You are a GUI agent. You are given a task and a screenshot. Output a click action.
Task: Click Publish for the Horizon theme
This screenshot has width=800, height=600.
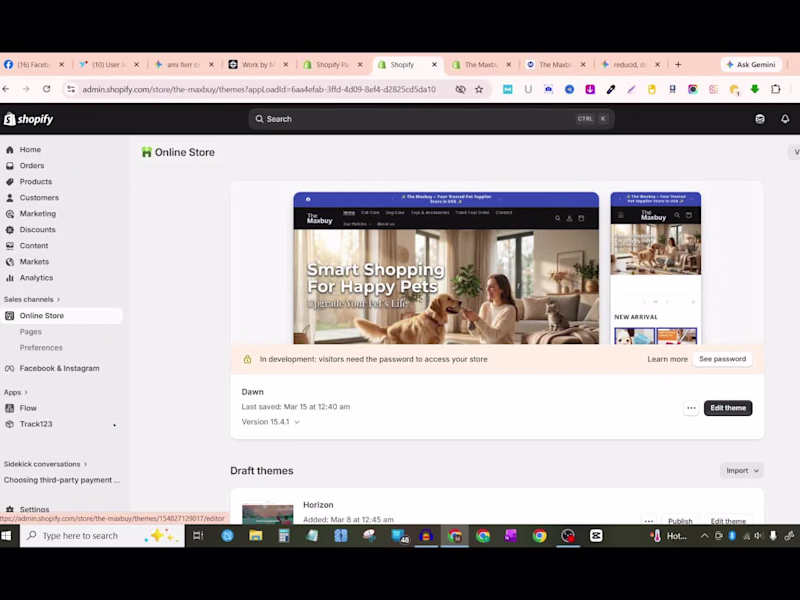[680, 521]
